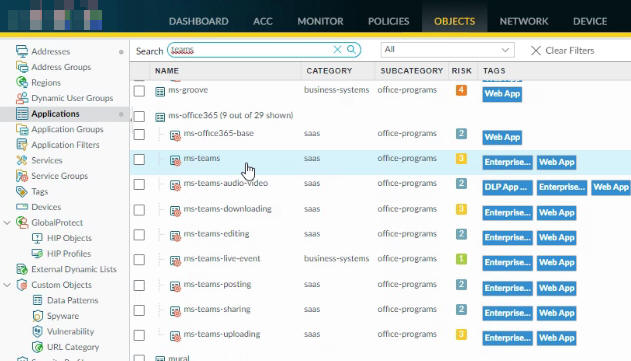631x361 pixels.
Task: Click the External Dynamic Lists icon
Action: pos(22,269)
